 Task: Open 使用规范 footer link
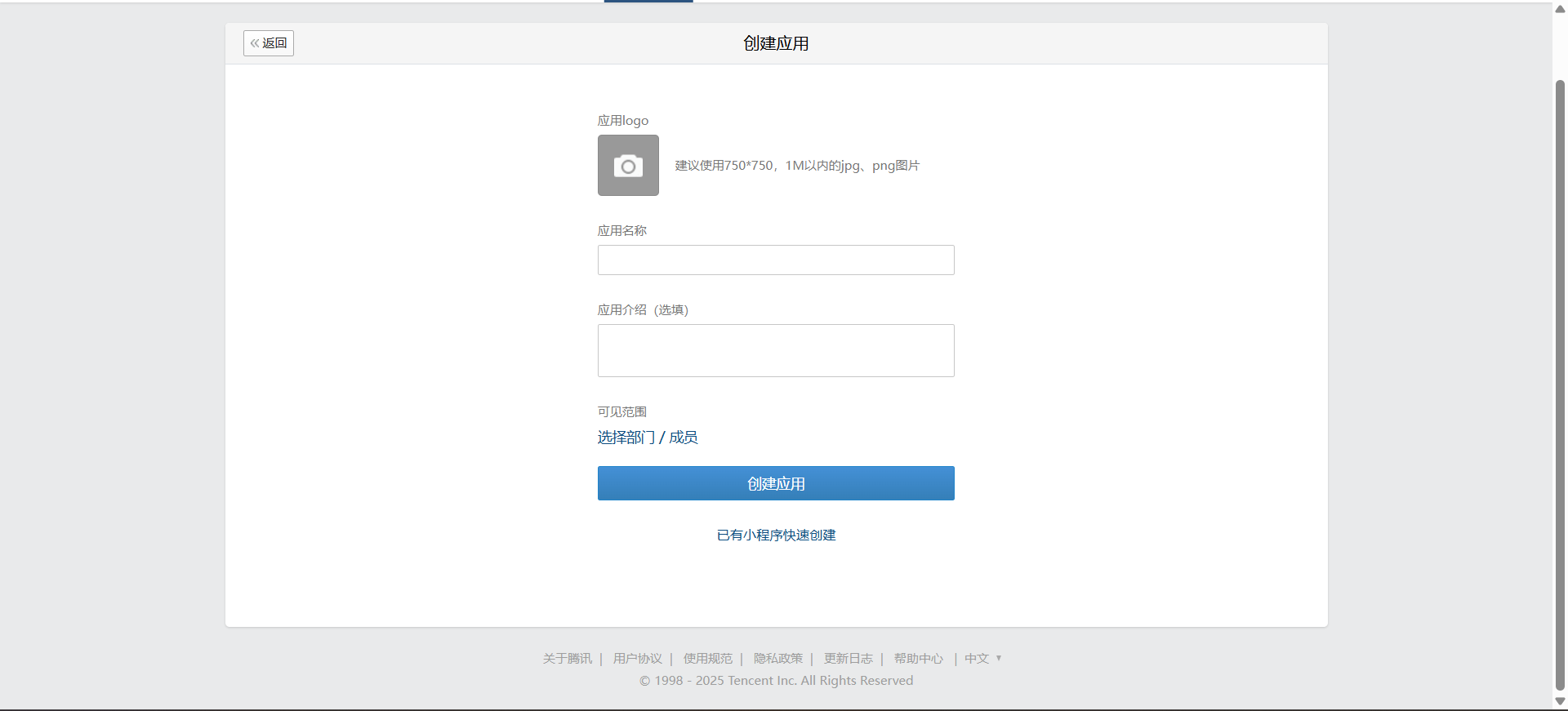click(708, 659)
